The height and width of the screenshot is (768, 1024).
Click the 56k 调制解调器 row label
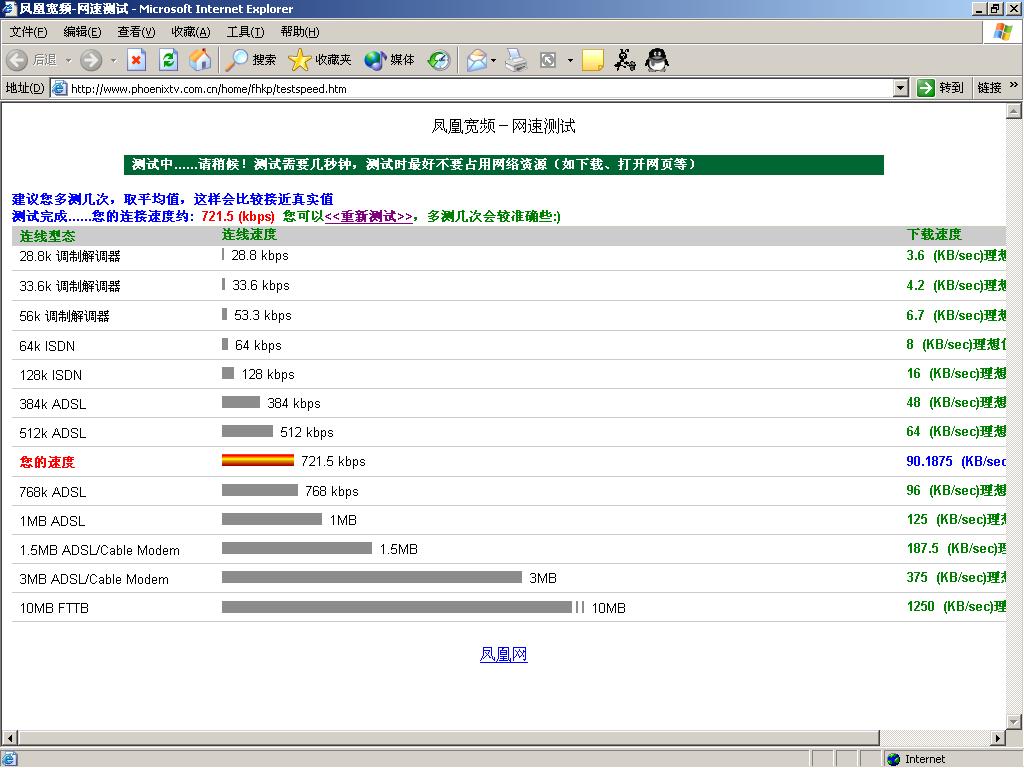coord(64,316)
